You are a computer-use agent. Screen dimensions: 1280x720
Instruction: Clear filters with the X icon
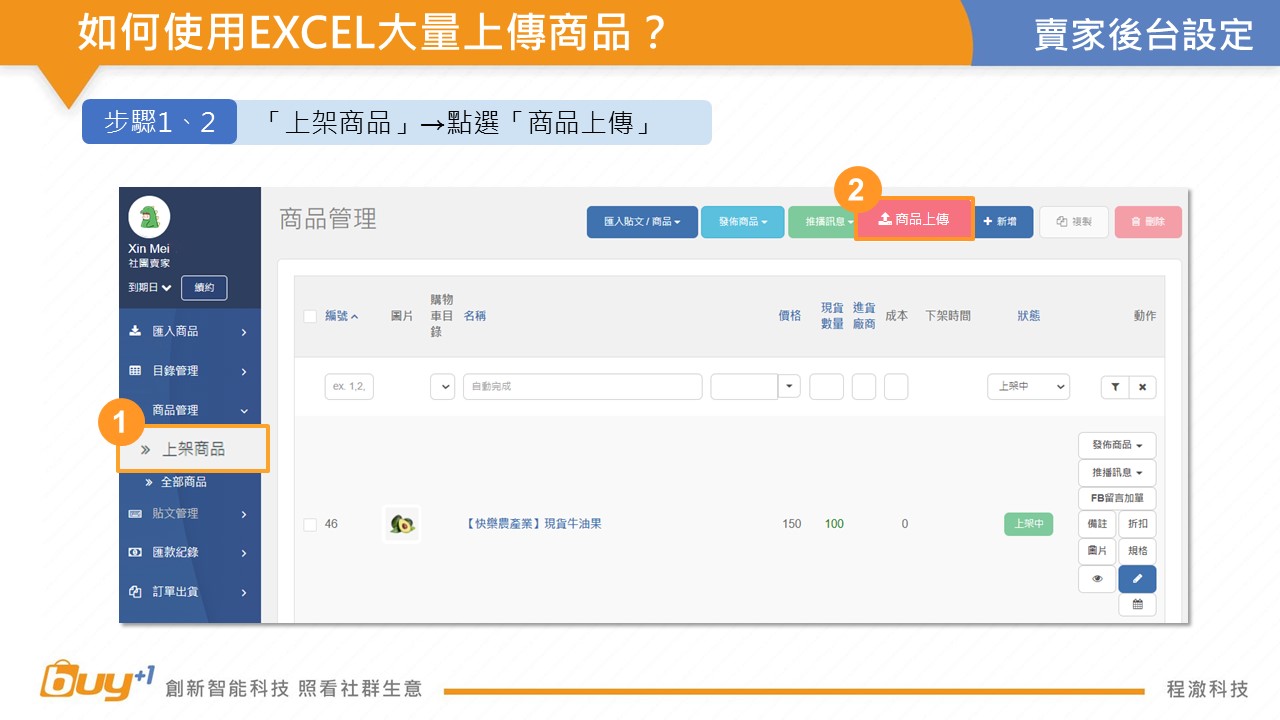(1143, 387)
